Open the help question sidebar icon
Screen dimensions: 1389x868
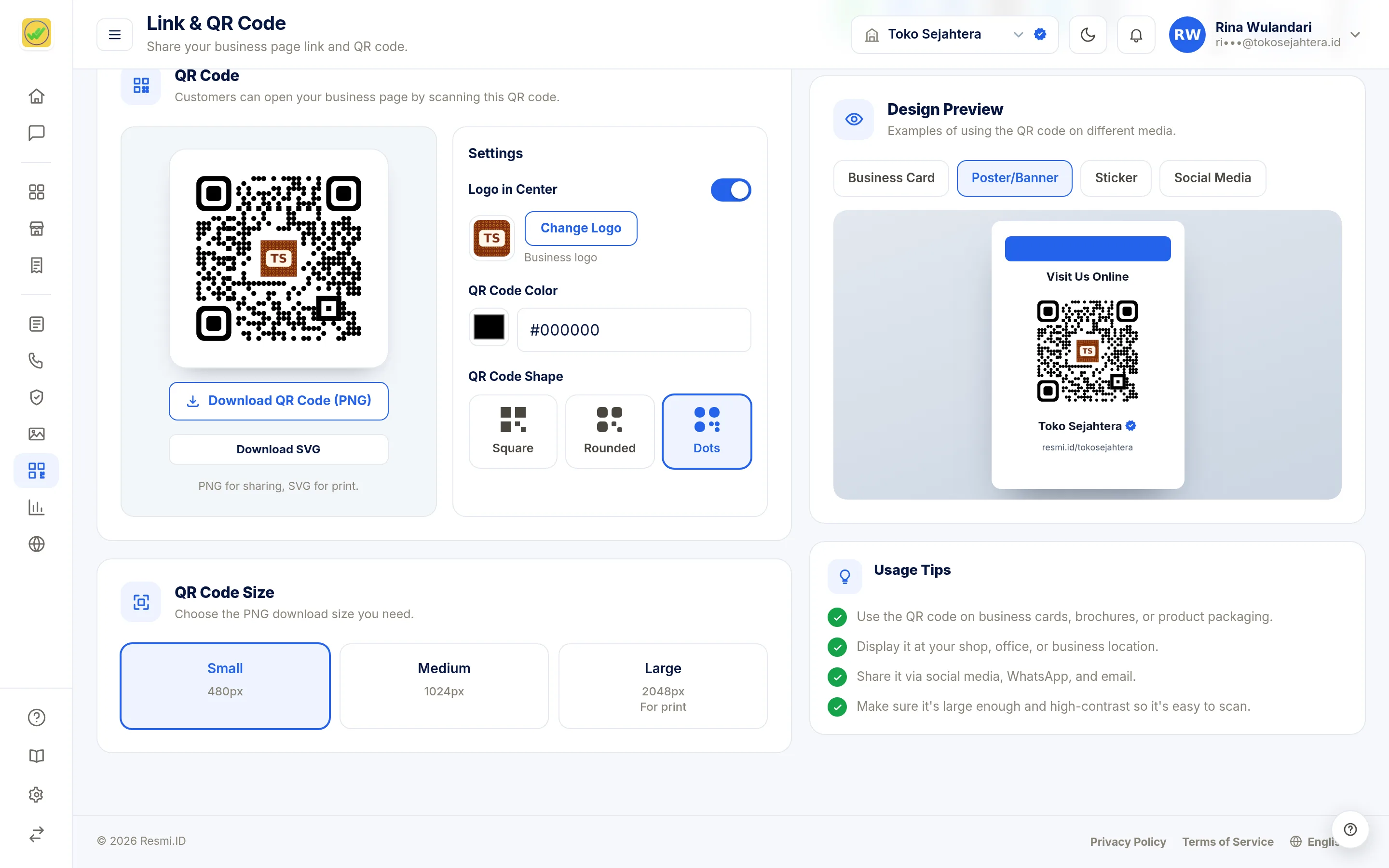(x=36, y=718)
